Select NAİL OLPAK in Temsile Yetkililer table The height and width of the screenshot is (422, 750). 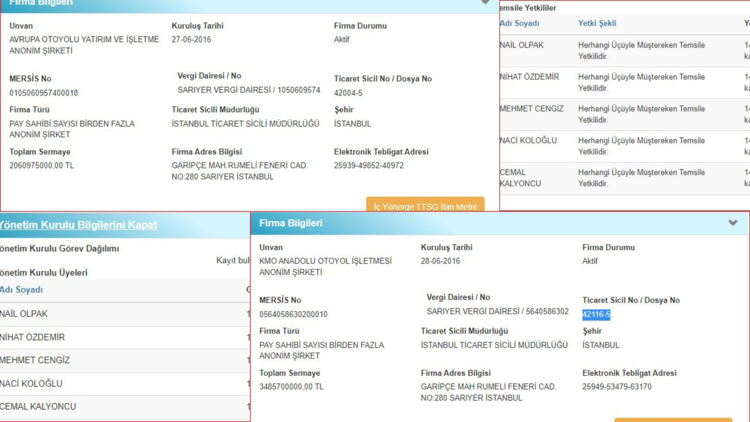522,45
